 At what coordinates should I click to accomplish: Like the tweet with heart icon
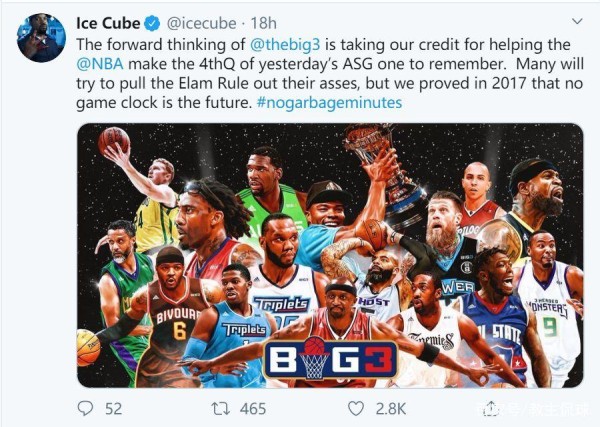click(x=355, y=409)
